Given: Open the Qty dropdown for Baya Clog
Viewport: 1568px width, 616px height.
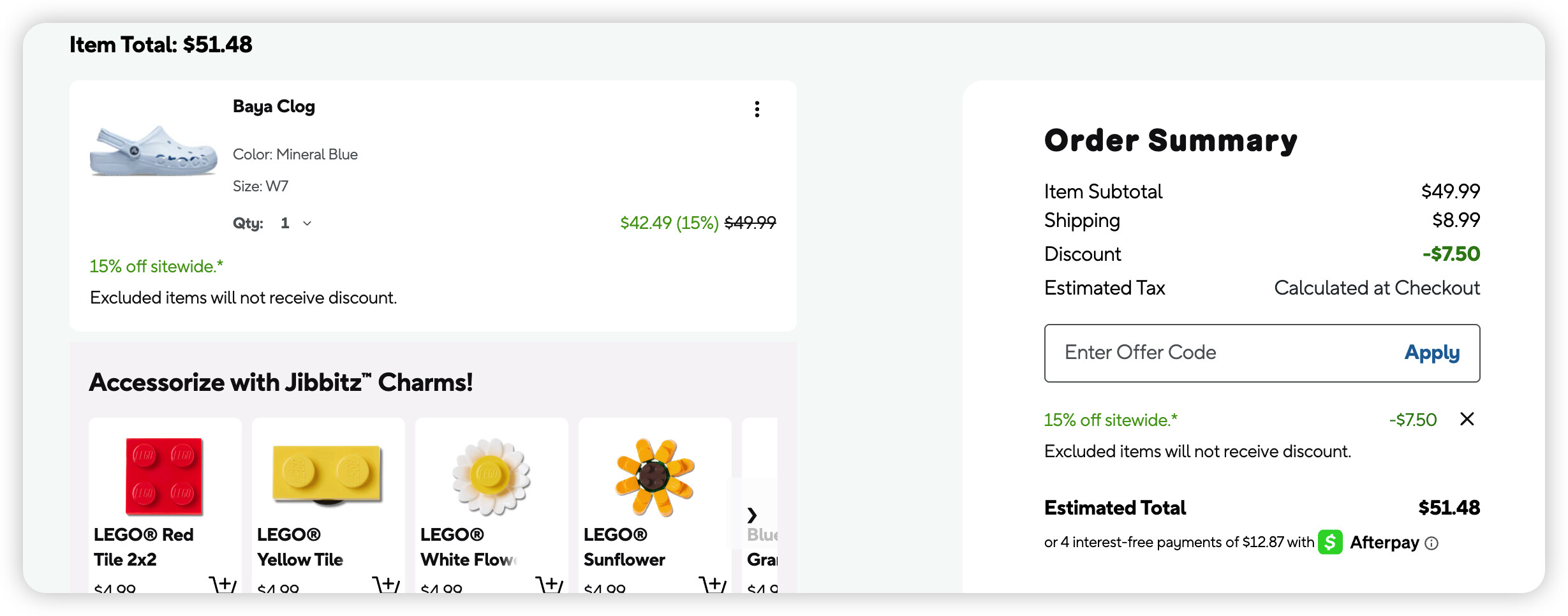Looking at the screenshot, I should (x=295, y=223).
